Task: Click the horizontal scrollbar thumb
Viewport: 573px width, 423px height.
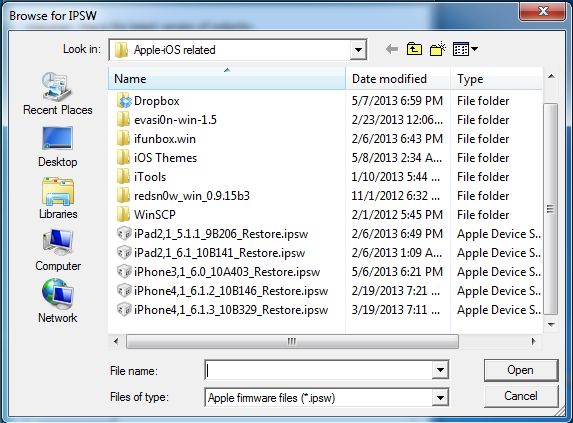Action: (292, 342)
